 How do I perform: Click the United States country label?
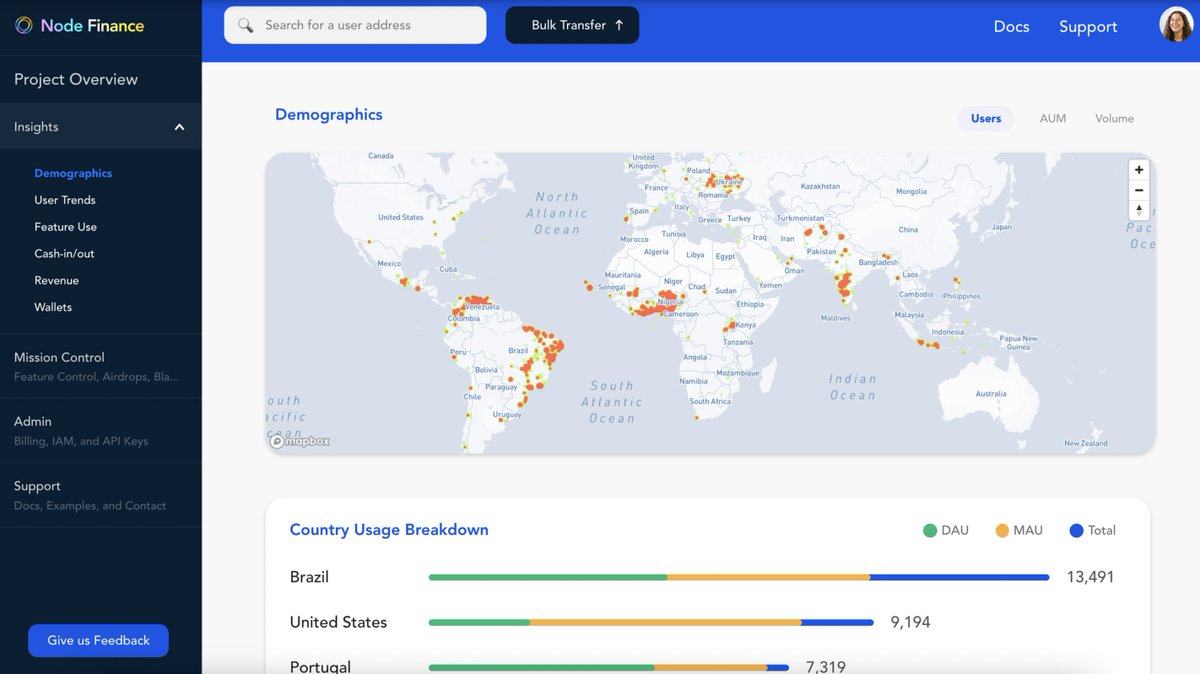(x=338, y=622)
